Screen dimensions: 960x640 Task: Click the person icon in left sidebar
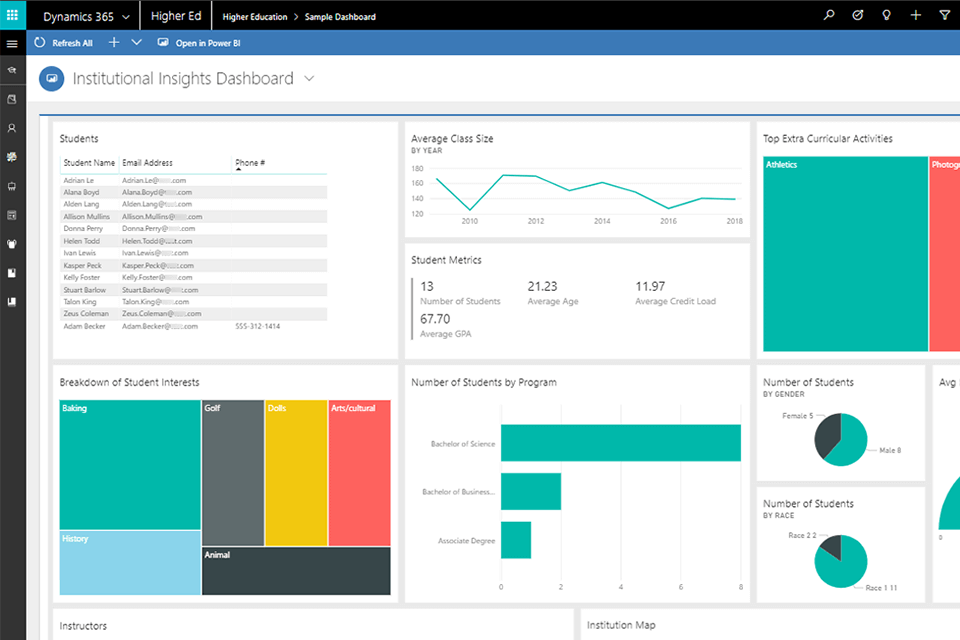click(12, 129)
